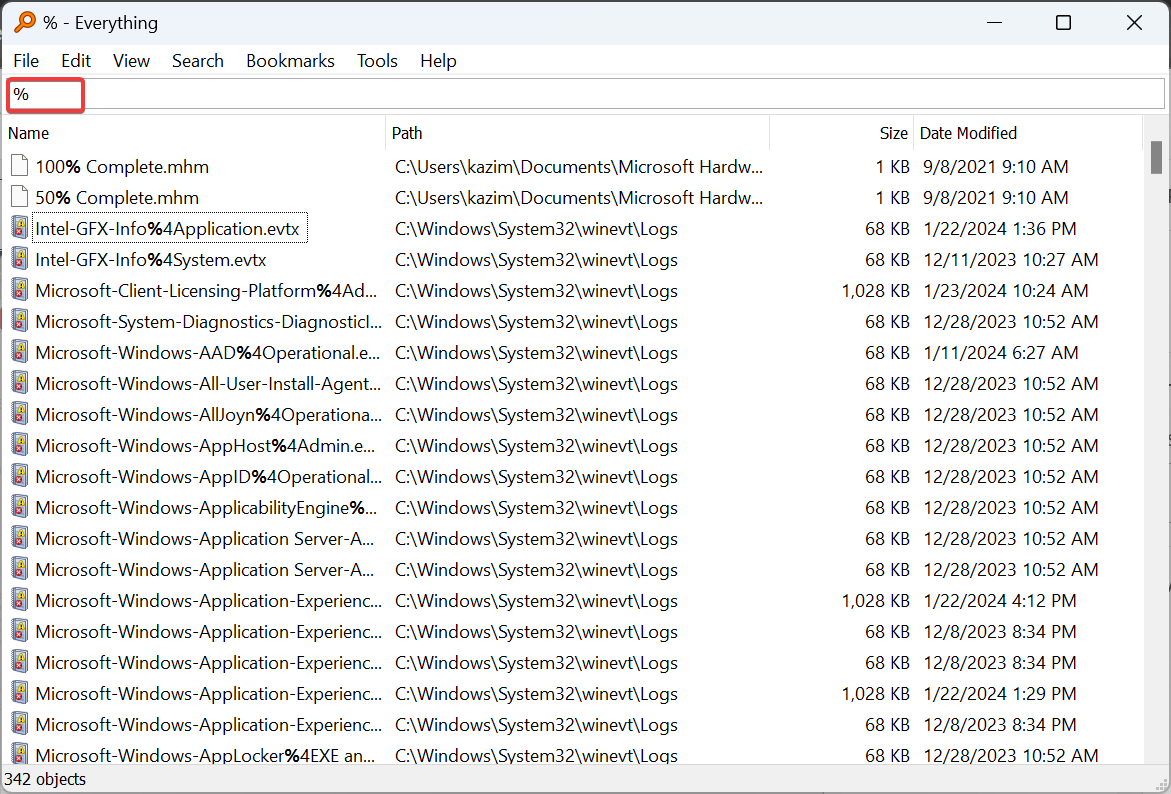Image resolution: width=1171 pixels, height=794 pixels.
Task: Maximize the Everything window
Action: [1063, 22]
